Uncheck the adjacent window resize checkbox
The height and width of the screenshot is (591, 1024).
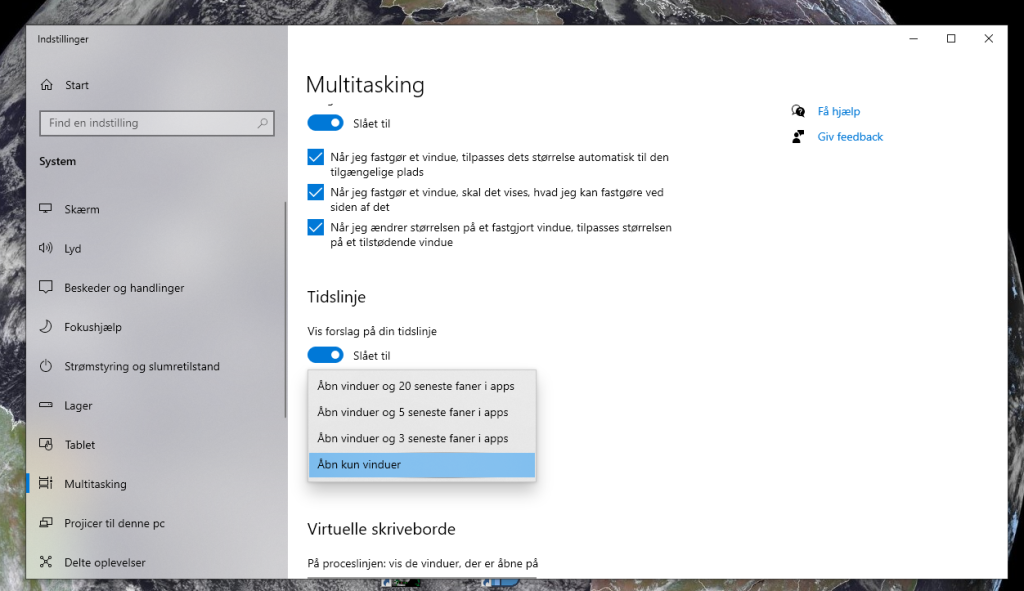point(315,227)
